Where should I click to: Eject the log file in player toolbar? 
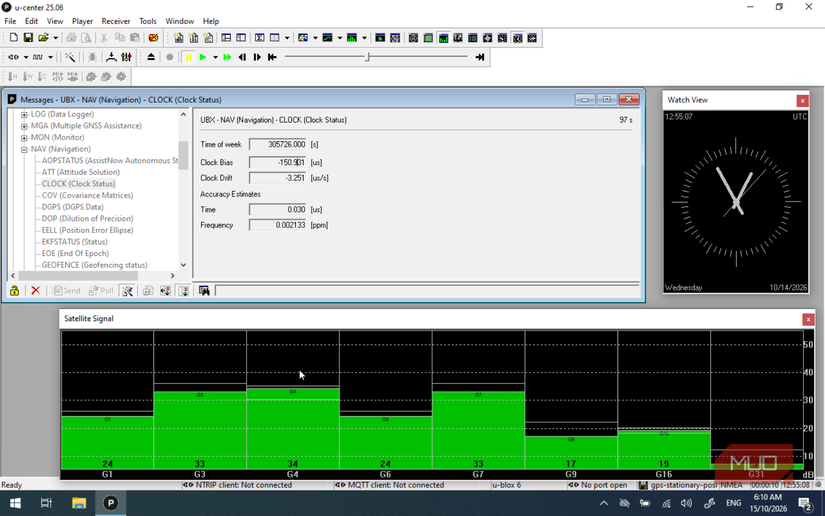(151, 57)
